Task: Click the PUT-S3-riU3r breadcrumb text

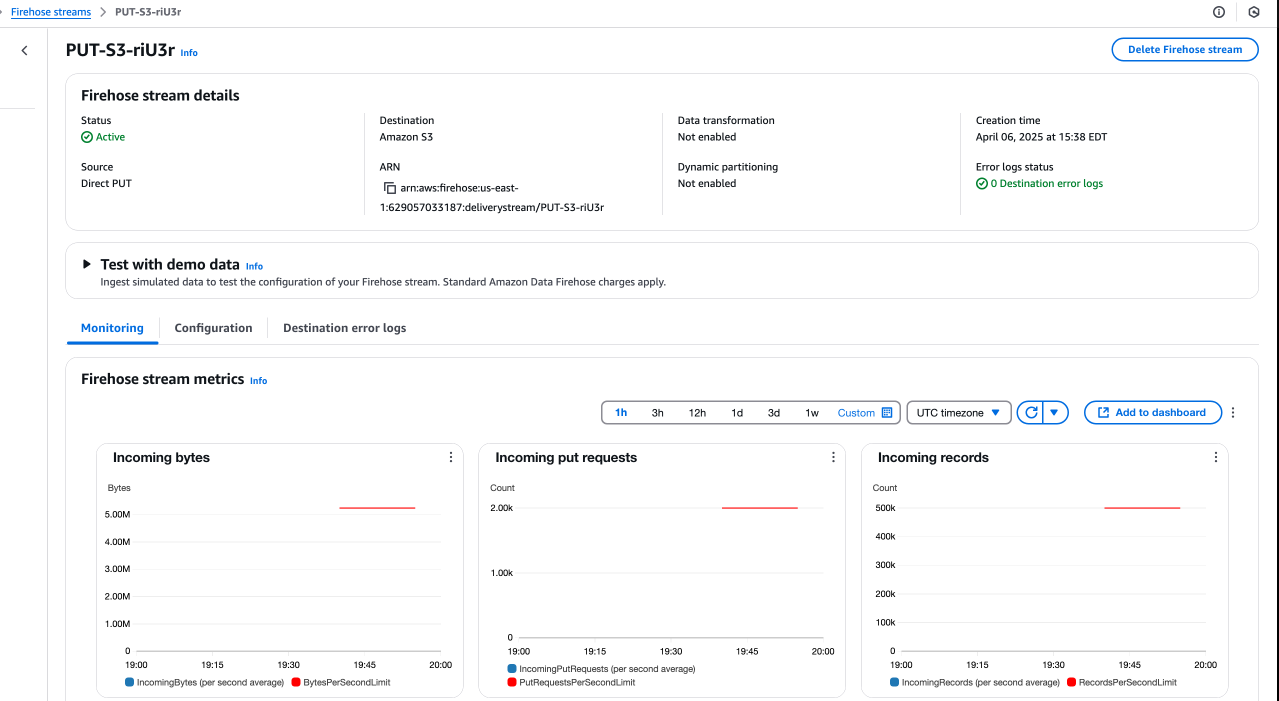Action: pos(149,12)
